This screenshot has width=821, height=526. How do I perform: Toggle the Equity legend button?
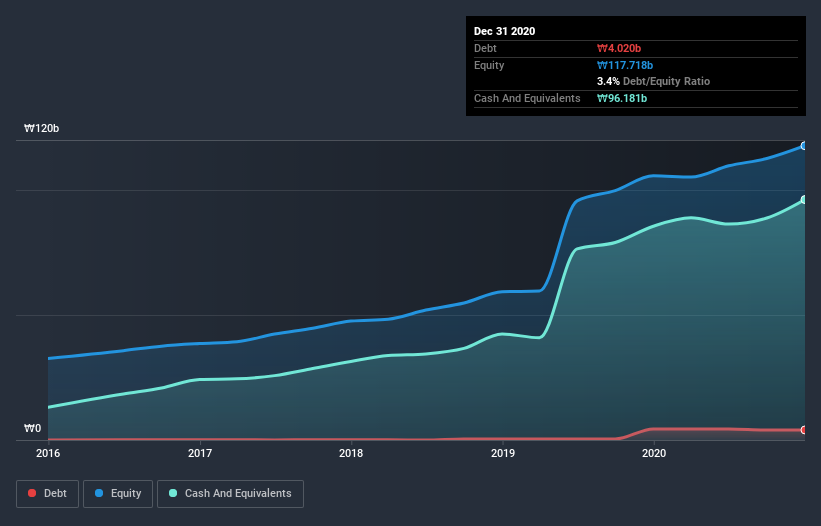(x=118, y=494)
